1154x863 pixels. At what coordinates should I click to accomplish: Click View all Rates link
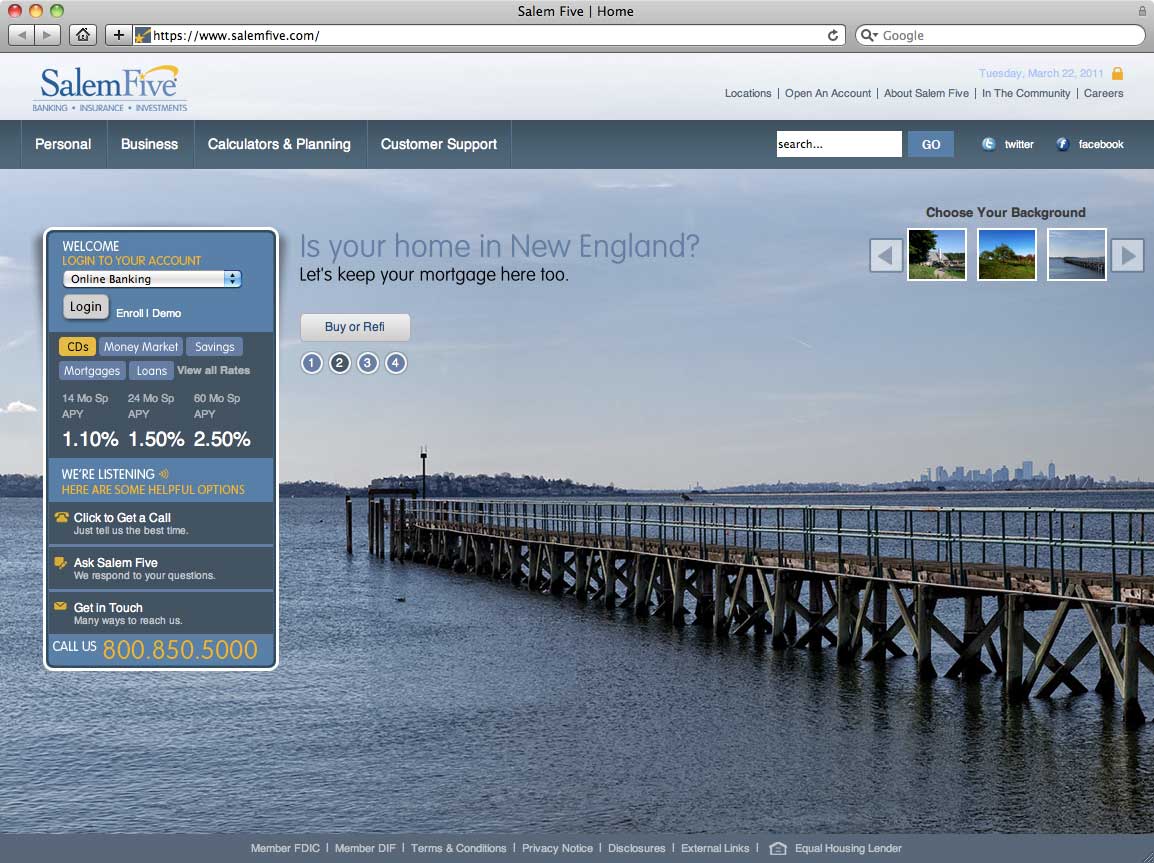point(213,370)
